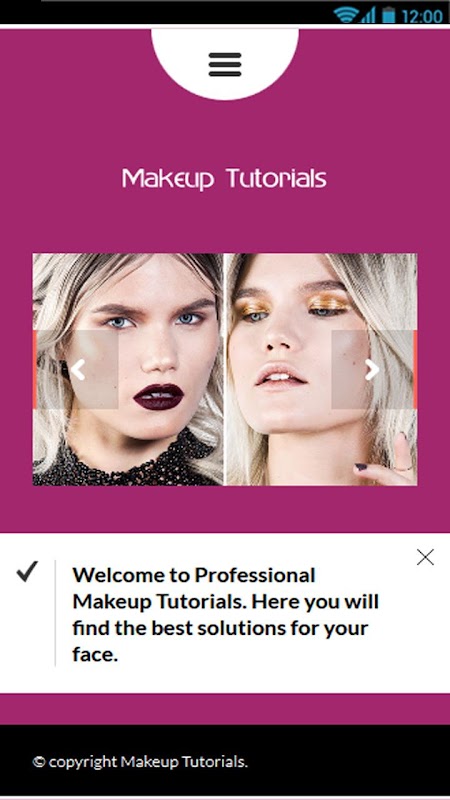Click the red strip at carousel's left edge
450x800 pixels.
coord(35,369)
